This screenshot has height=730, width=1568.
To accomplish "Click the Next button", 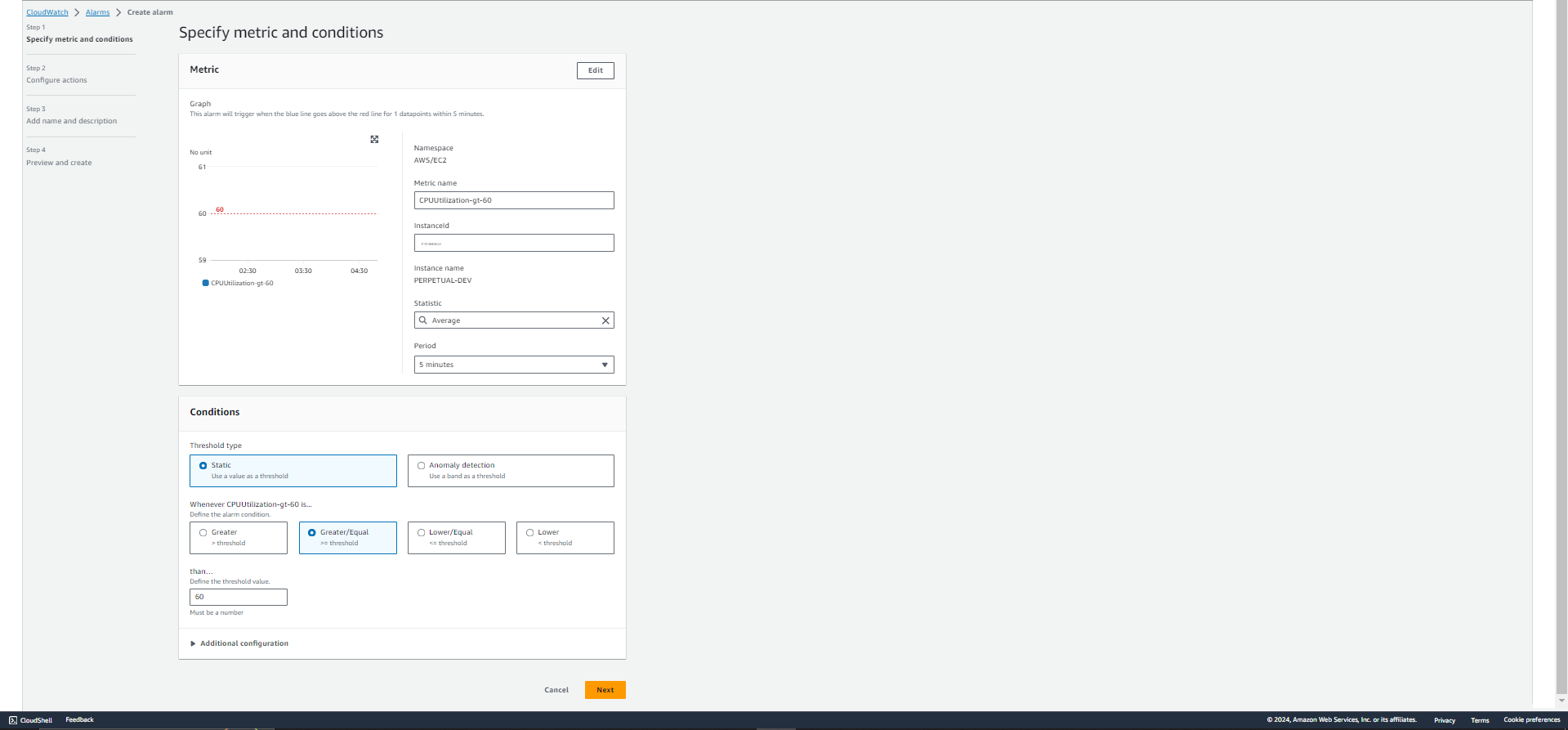I will (605, 690).
